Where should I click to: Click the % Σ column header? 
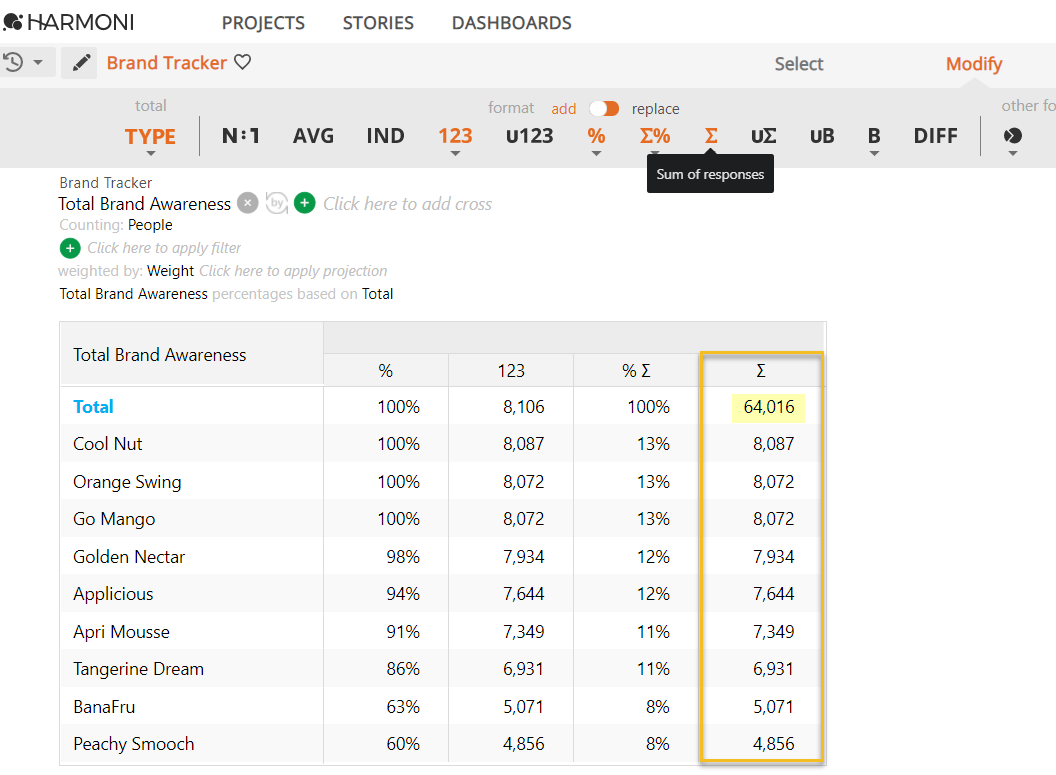point(636,370)
